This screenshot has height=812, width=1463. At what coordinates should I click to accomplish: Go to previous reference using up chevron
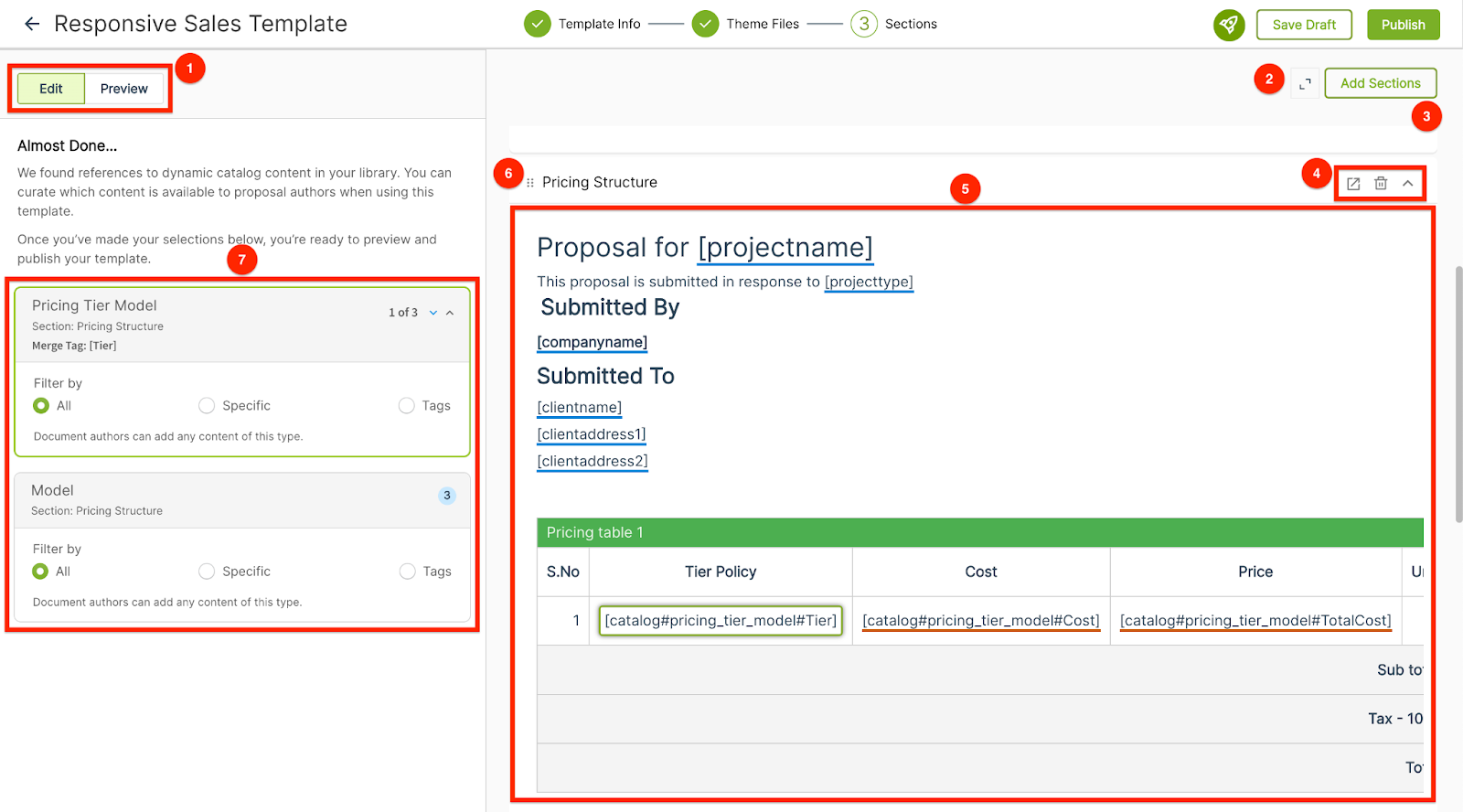pos(450,313)
